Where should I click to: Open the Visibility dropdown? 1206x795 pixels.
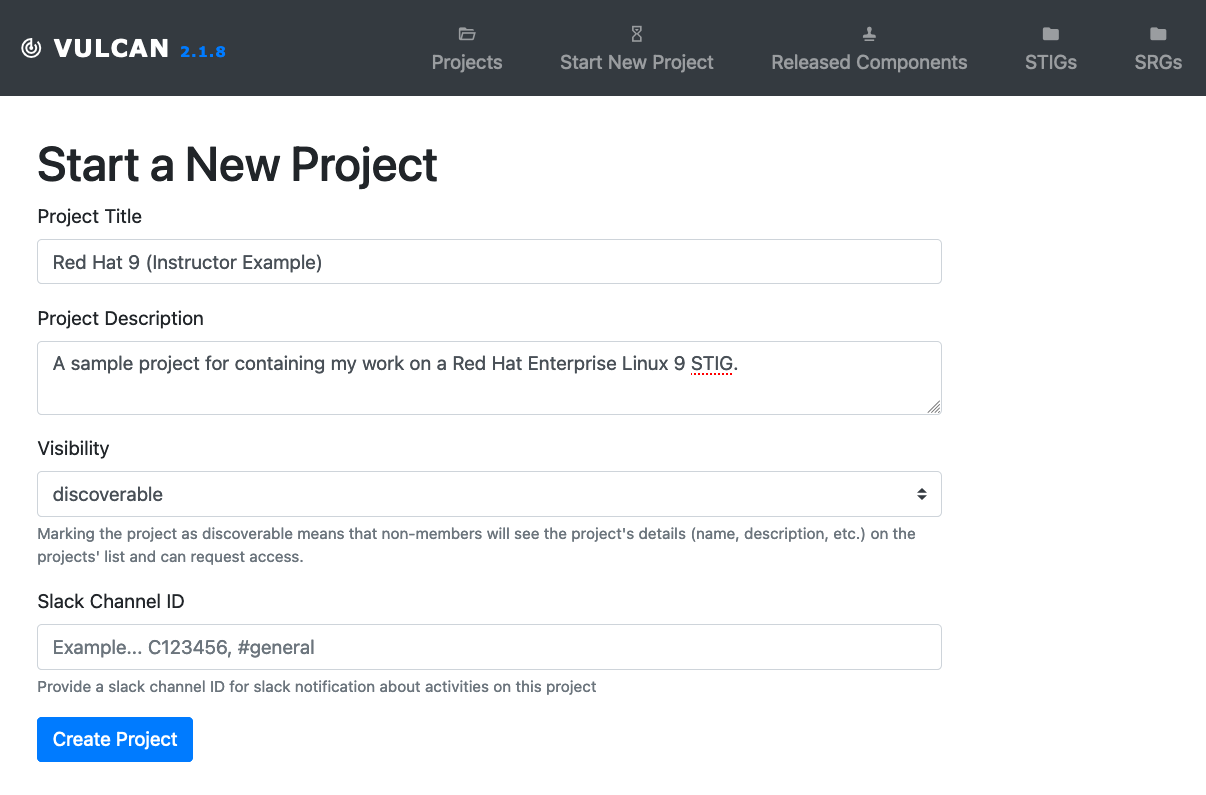[x=489, y=494]
